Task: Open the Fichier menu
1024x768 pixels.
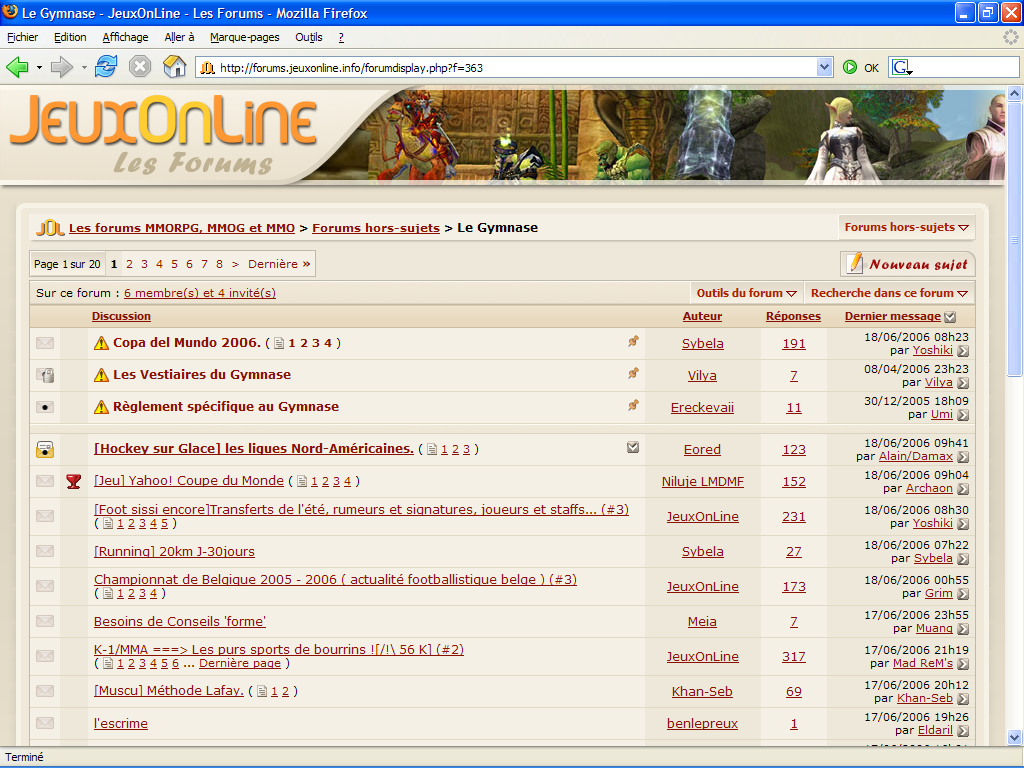Action: (x=22, y=37)
